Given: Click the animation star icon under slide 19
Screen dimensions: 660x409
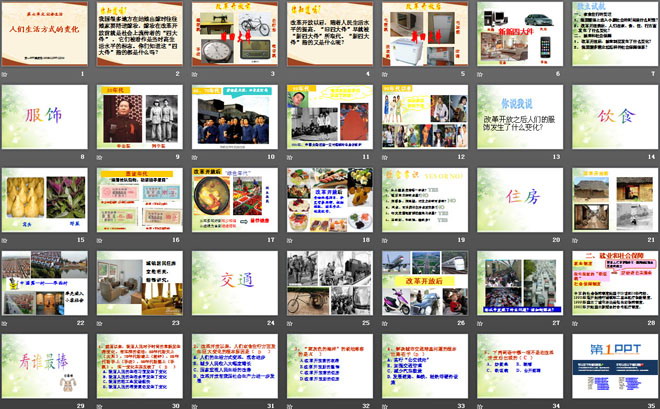Looking at the screenshot, I should 385,241.
